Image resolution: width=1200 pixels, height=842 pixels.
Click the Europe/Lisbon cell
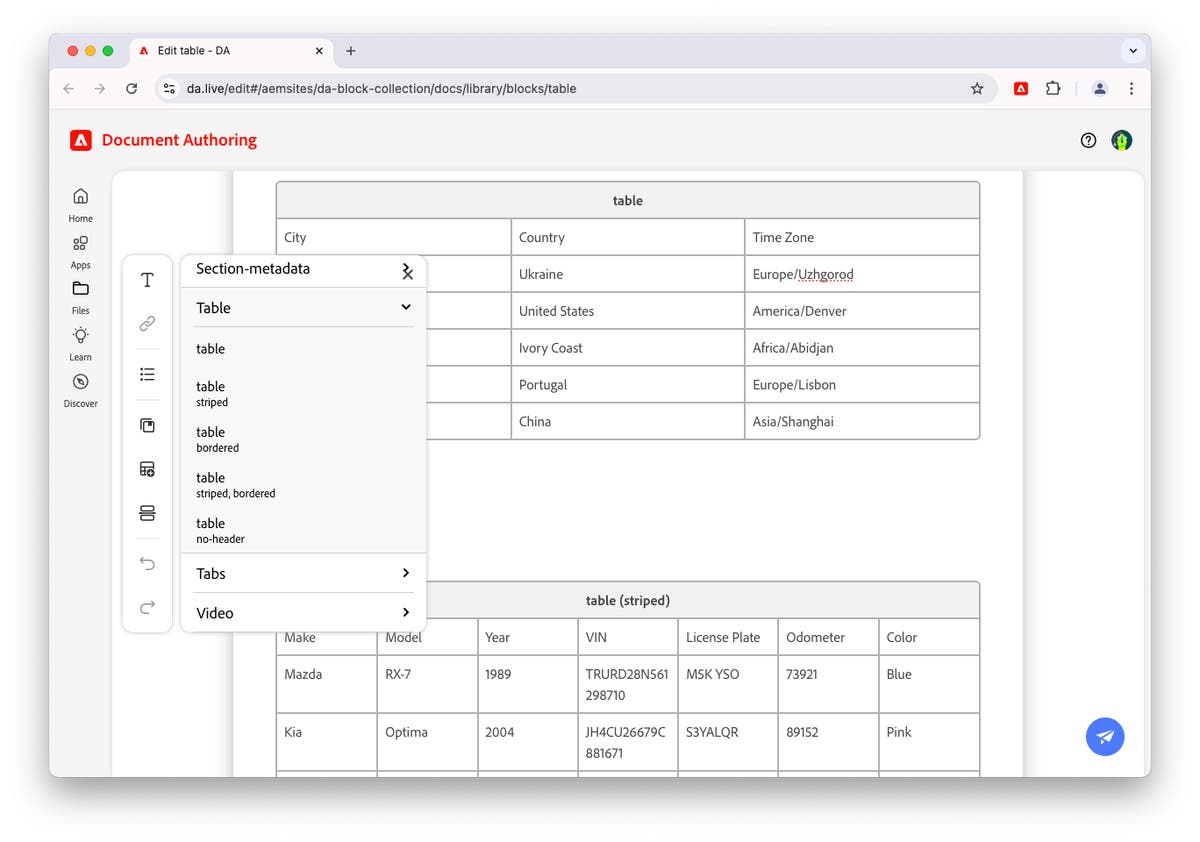click(x=862, y=384)
